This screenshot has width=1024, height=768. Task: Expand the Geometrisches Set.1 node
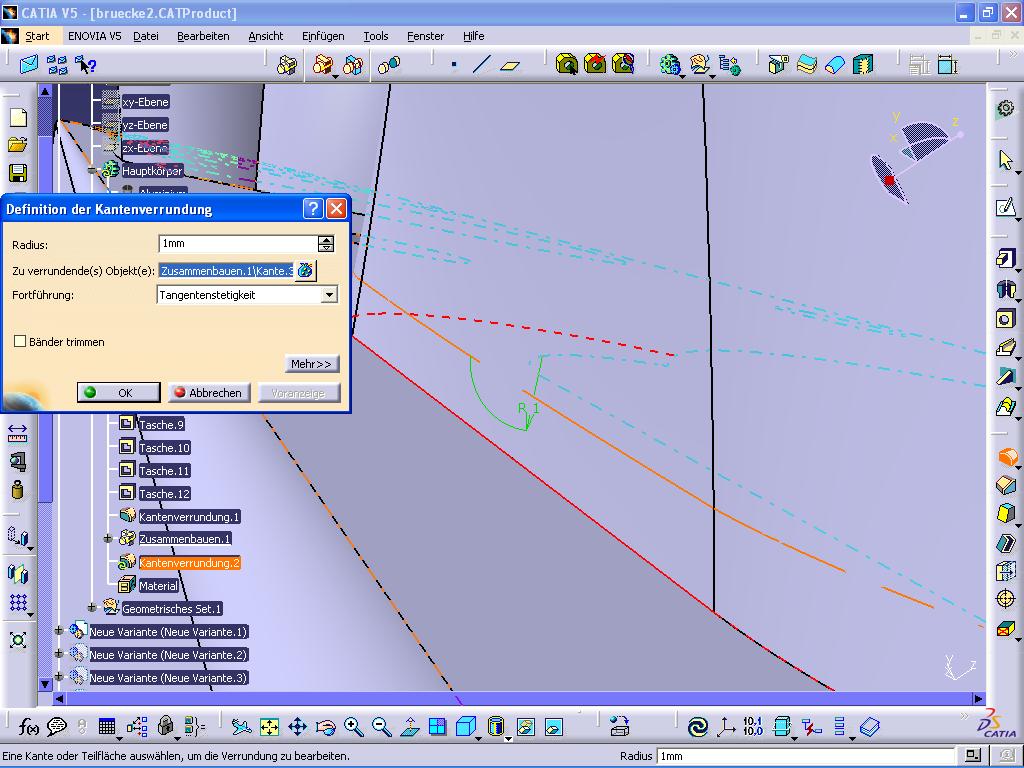(92, 608)
